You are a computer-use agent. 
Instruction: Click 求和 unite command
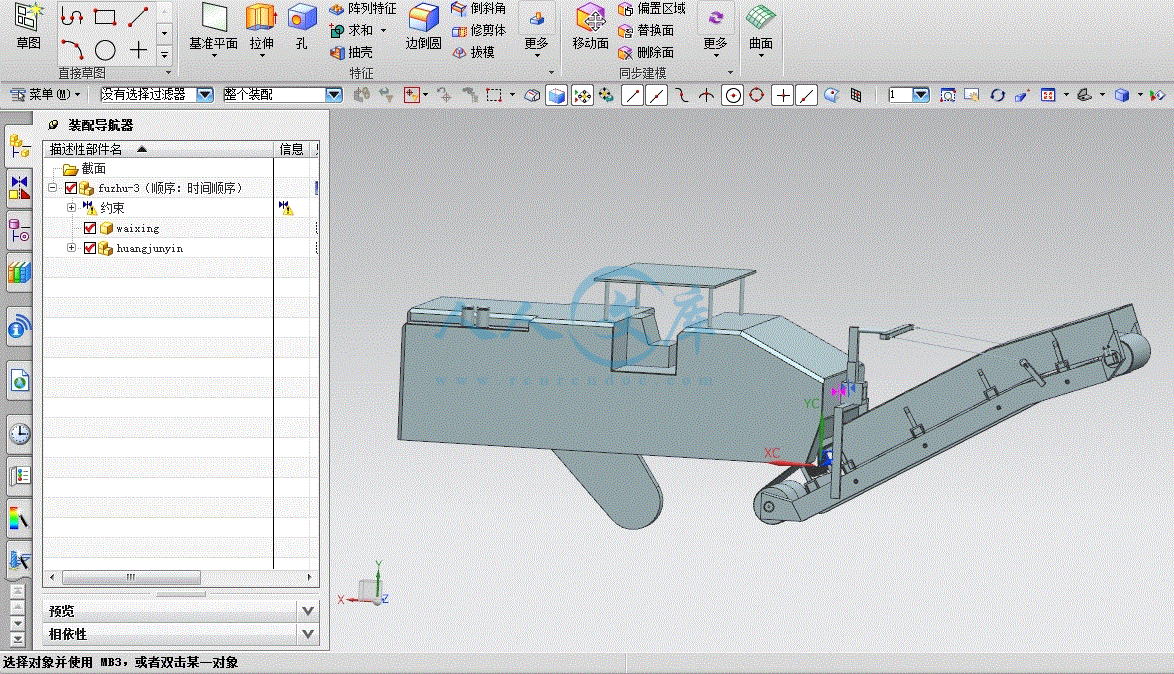pyautogui.click(x=350, y=31)
